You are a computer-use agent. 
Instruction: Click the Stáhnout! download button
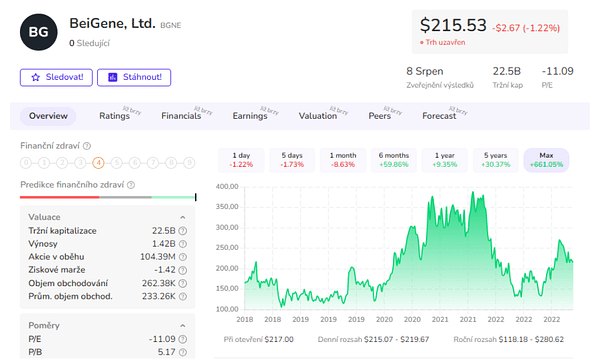pos(134,77)
